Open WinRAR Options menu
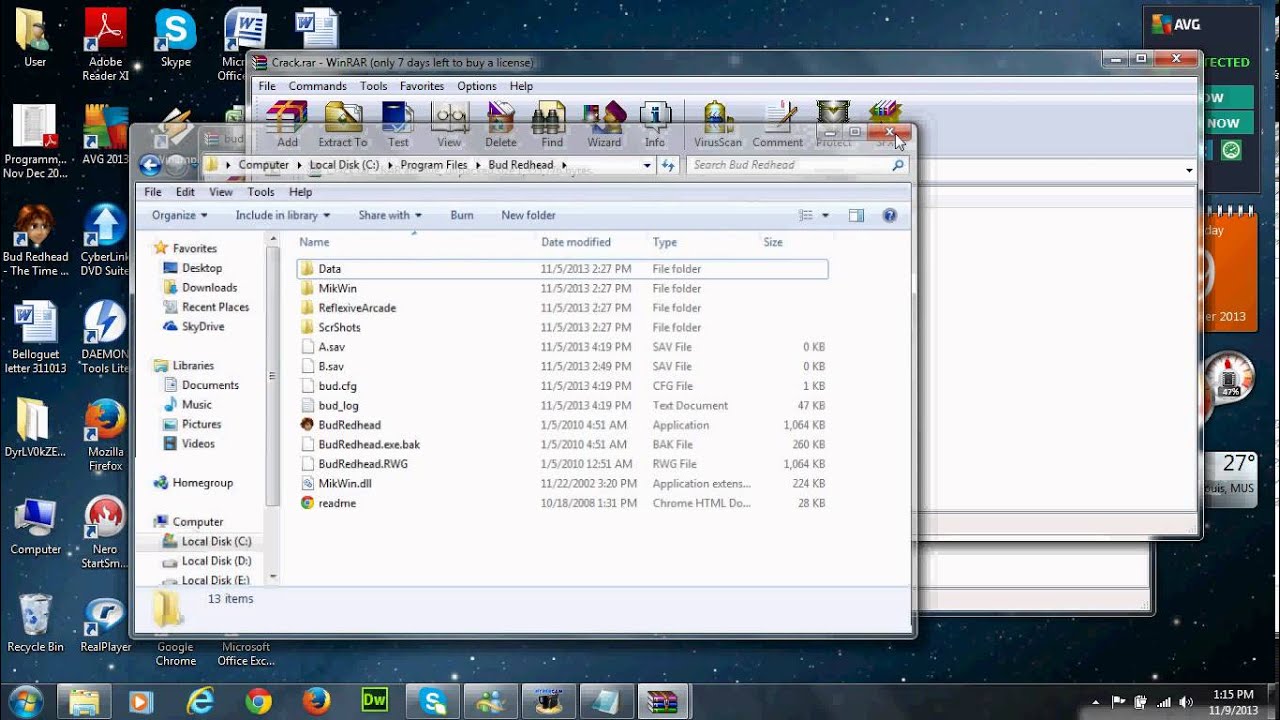The width and height of the screenshot is (1280, 720). tap(477, 86)
